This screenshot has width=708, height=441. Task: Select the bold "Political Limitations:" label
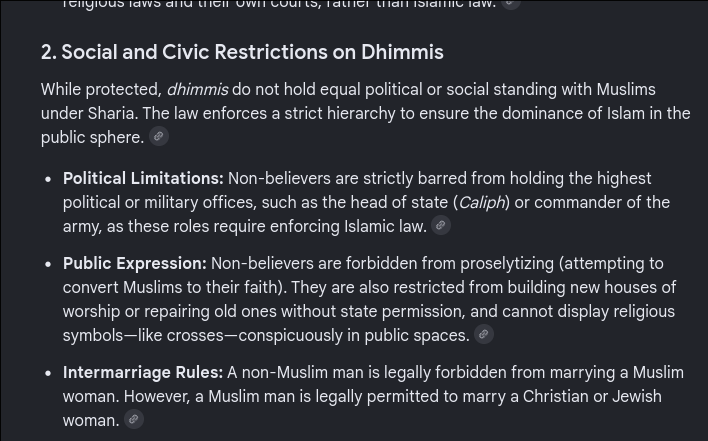143,178
